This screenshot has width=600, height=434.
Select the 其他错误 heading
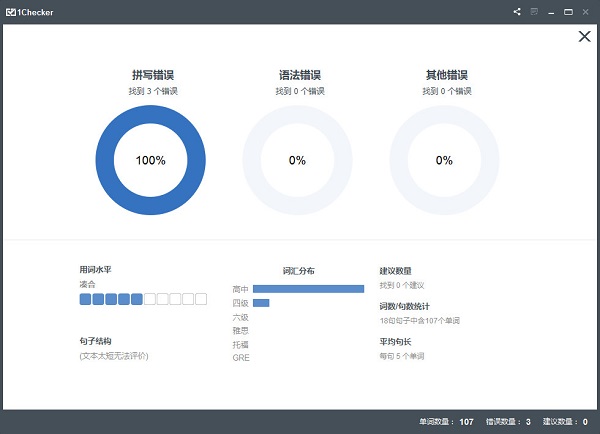point(447,75)
